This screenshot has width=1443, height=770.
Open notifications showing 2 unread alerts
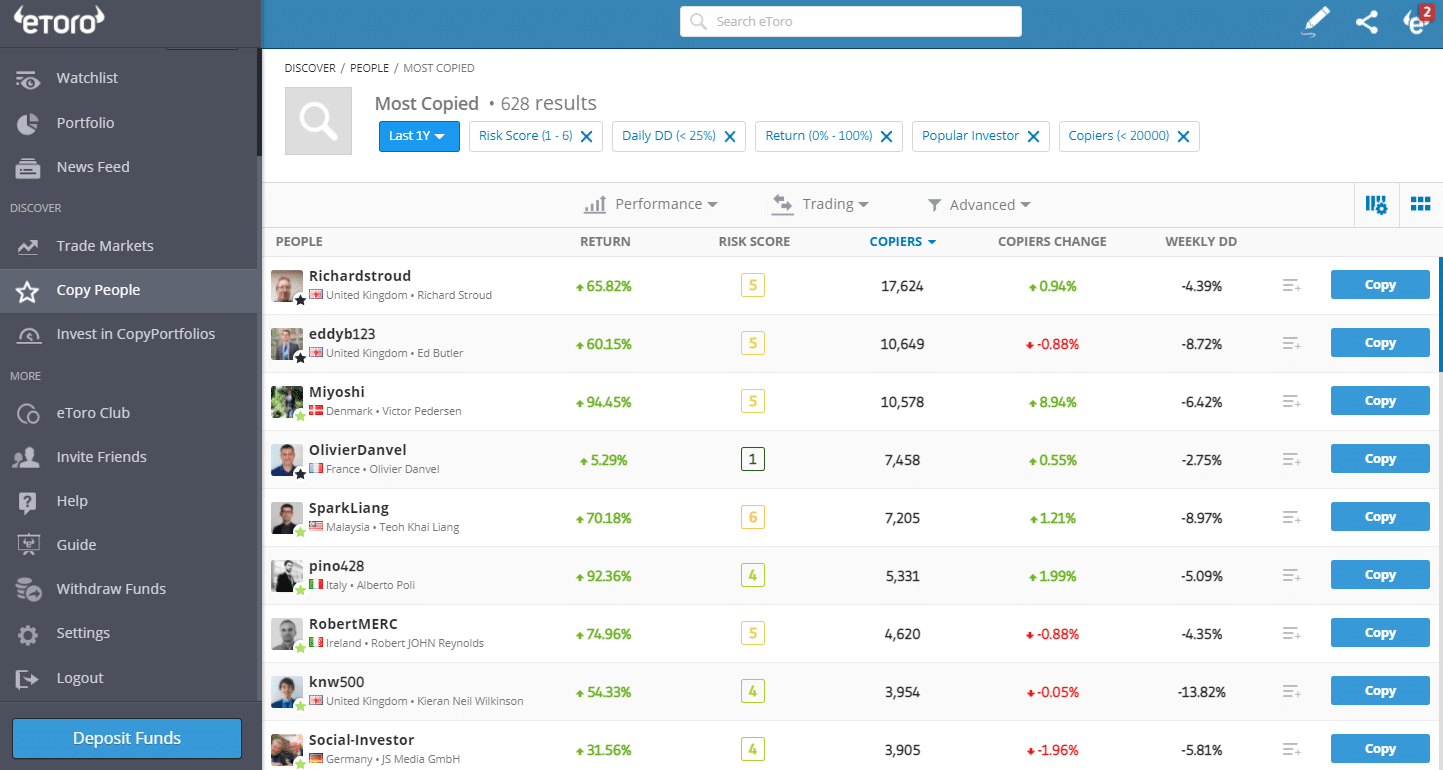tap(1416, 21)
